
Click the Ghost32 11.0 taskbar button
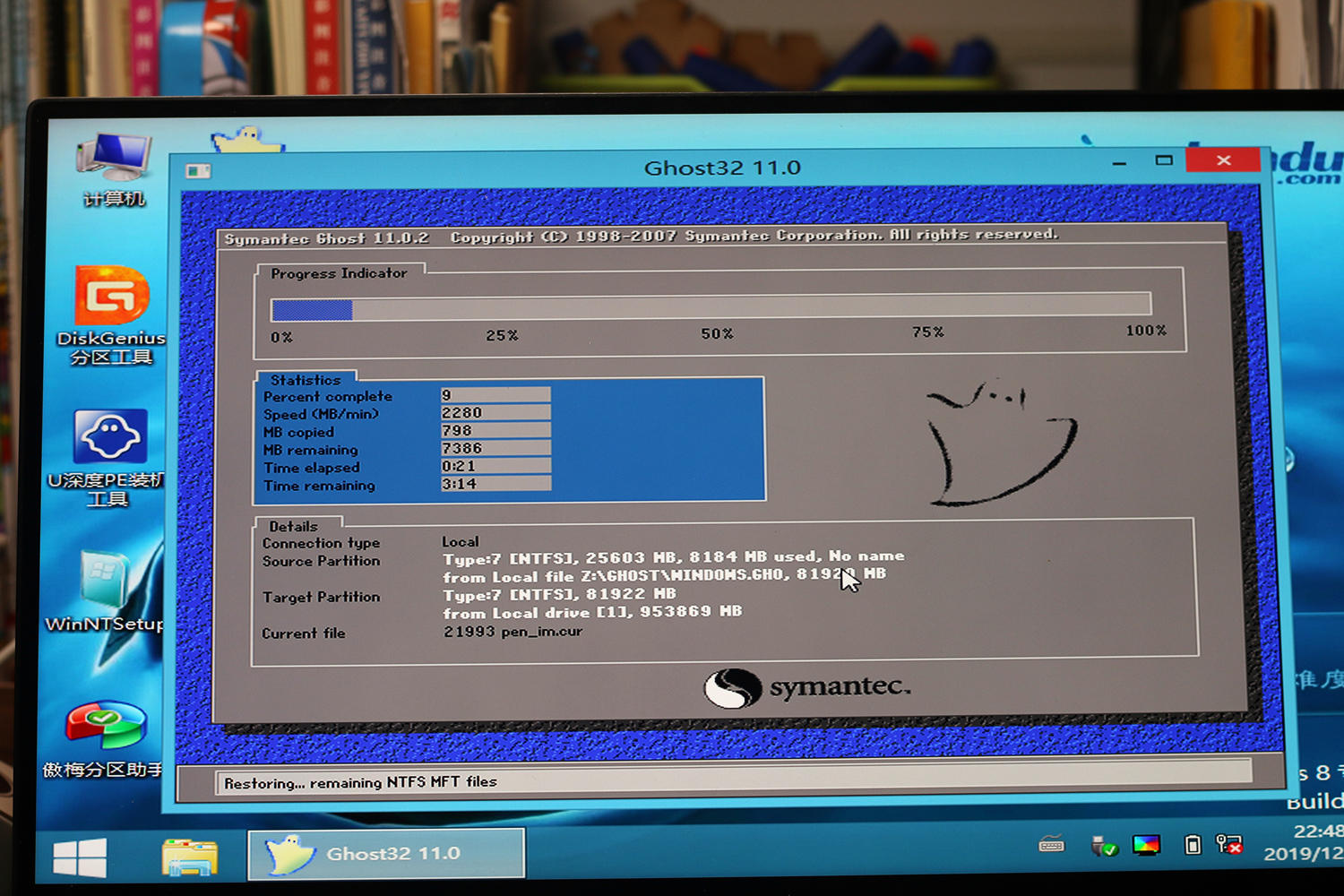coord(386,853)
